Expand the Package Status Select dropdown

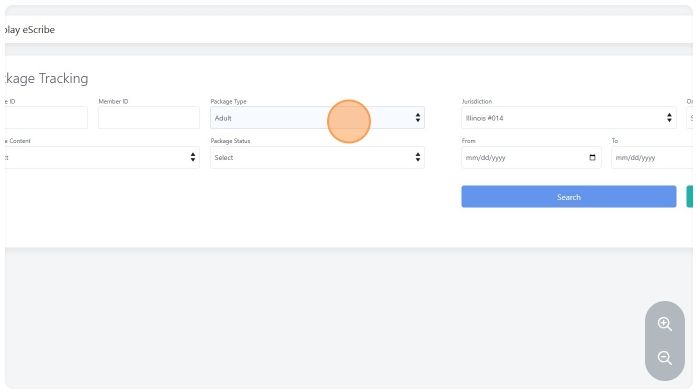pos(317,157)
